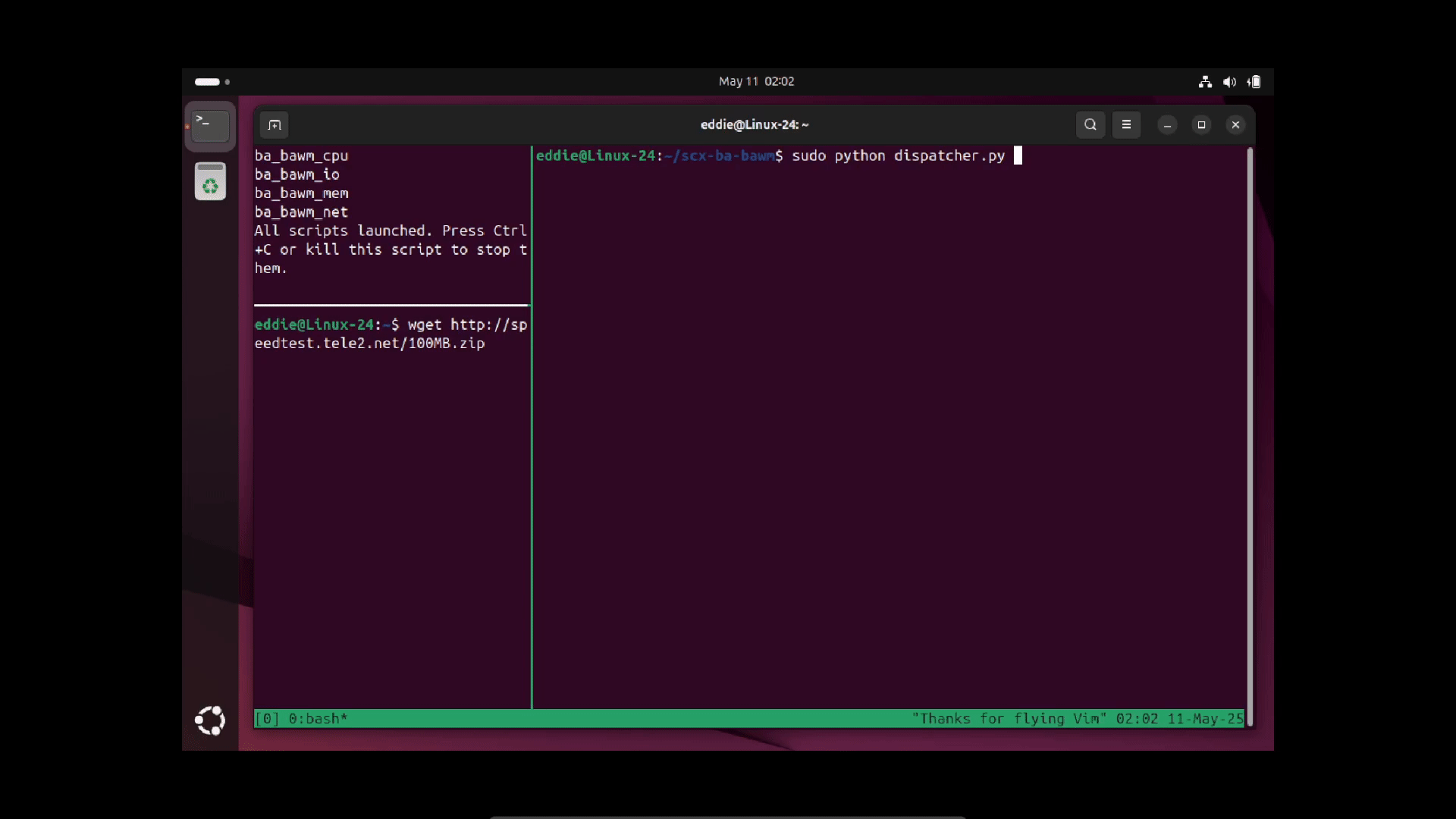Open the Terminal app in the dock
Screen dimensions: 1456x819
pos(210,126)
